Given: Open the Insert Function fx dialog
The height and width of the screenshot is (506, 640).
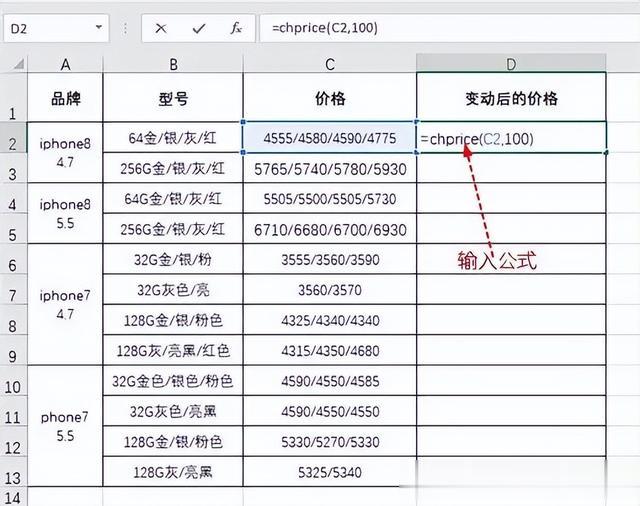Looking at the screenshot, I should (236, 28).
